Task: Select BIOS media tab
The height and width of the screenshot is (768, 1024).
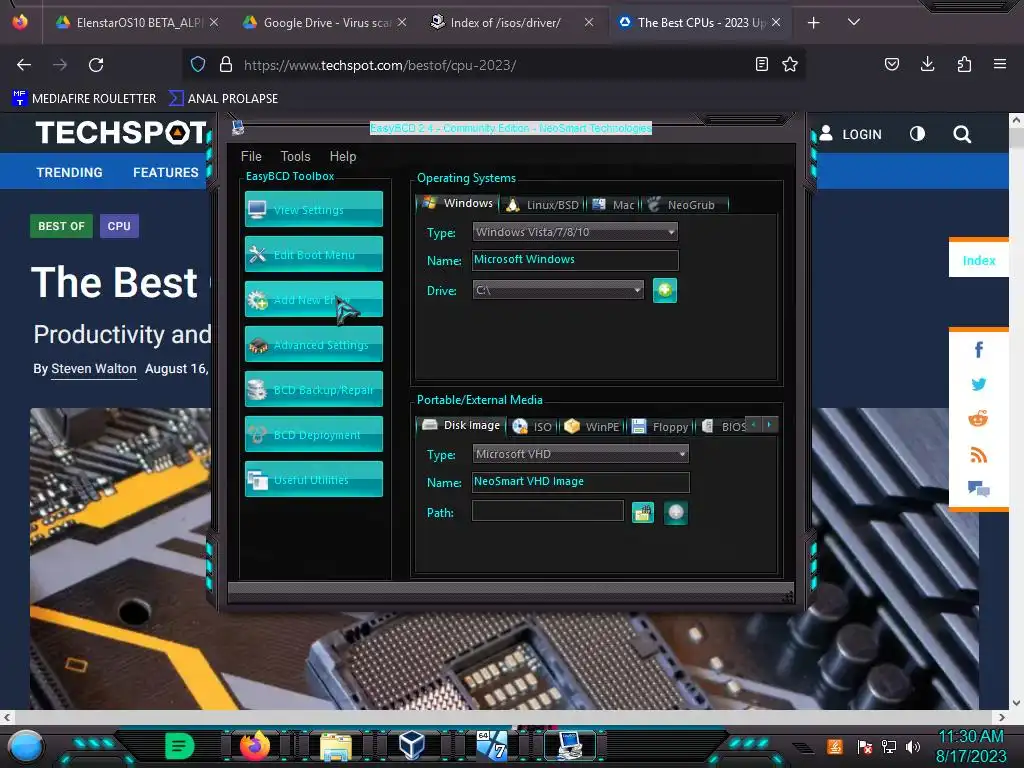Action: [x=723, y=426]
